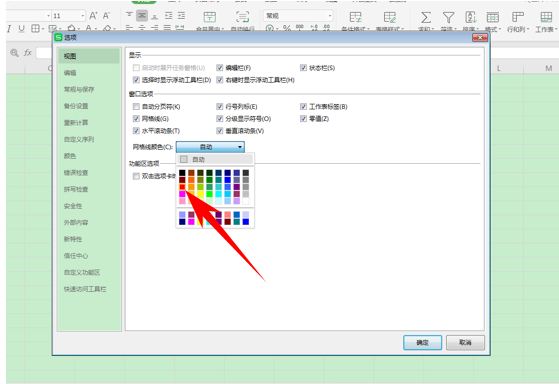Uncheck the 状态栏(S) checkbox
The width and height of the screenshot is (559, 384).
pos(303,68)
